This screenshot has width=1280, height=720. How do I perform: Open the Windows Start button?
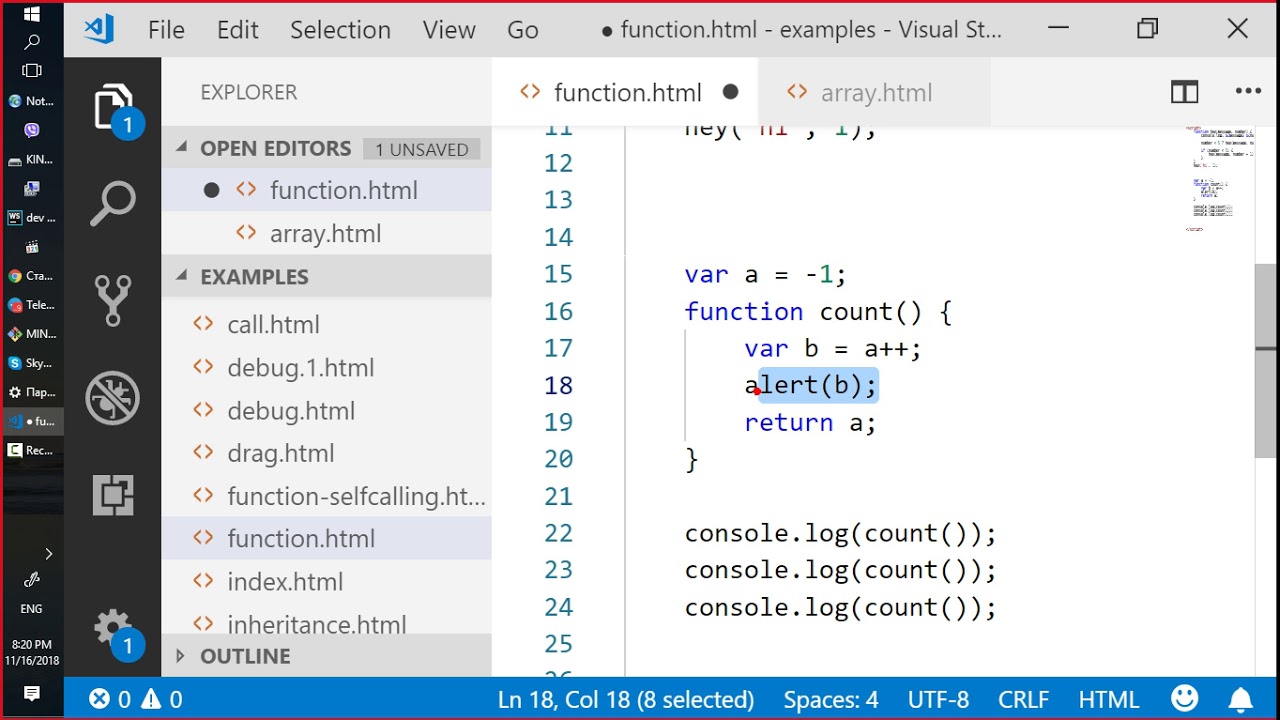pyautogui.click(x=31, y=15)
